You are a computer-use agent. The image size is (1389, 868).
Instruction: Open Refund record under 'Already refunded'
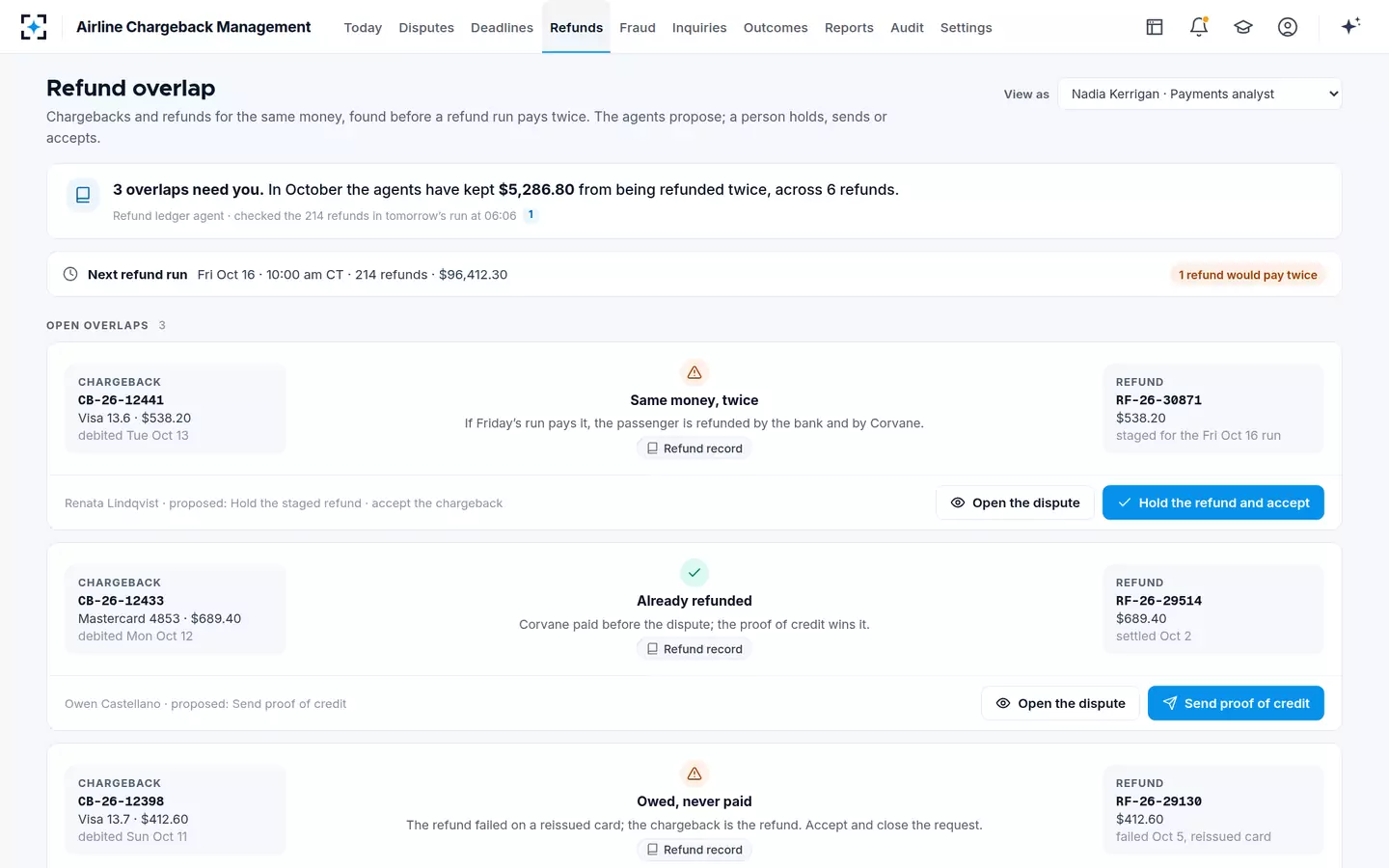click(x=694, y=649)
